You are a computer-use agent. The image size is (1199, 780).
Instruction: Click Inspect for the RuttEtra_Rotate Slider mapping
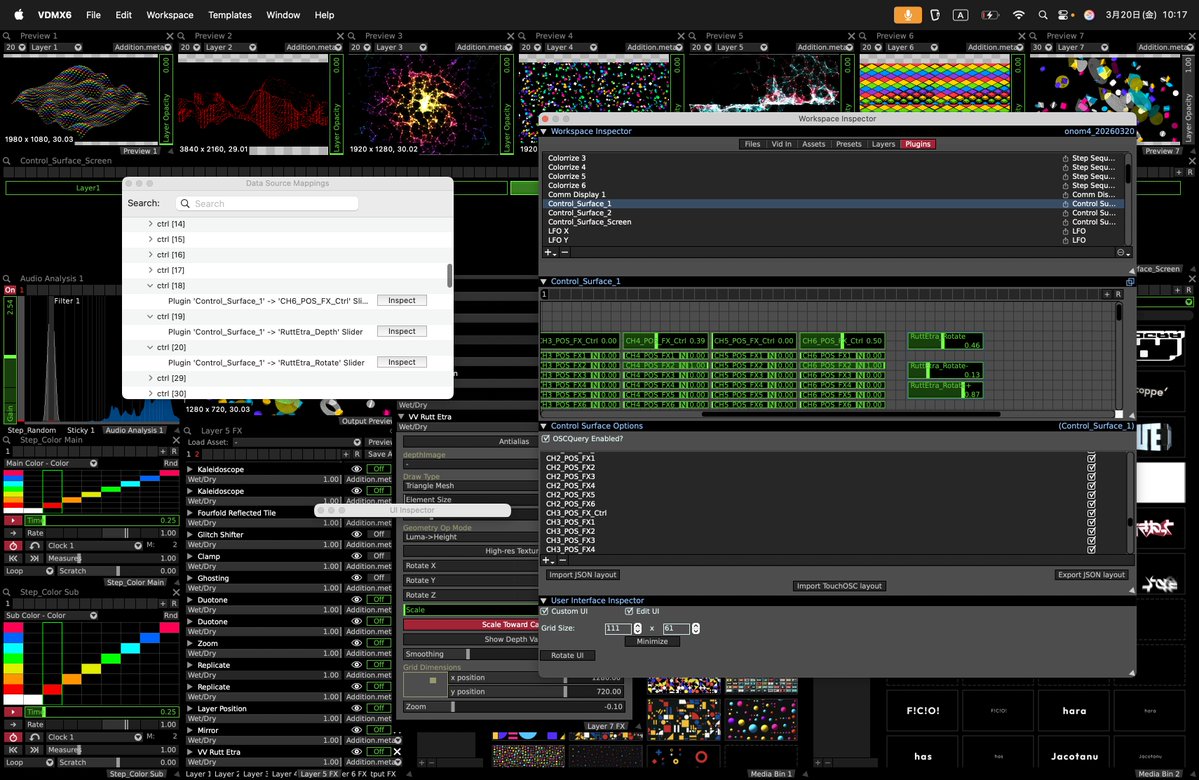click(401, 362)
